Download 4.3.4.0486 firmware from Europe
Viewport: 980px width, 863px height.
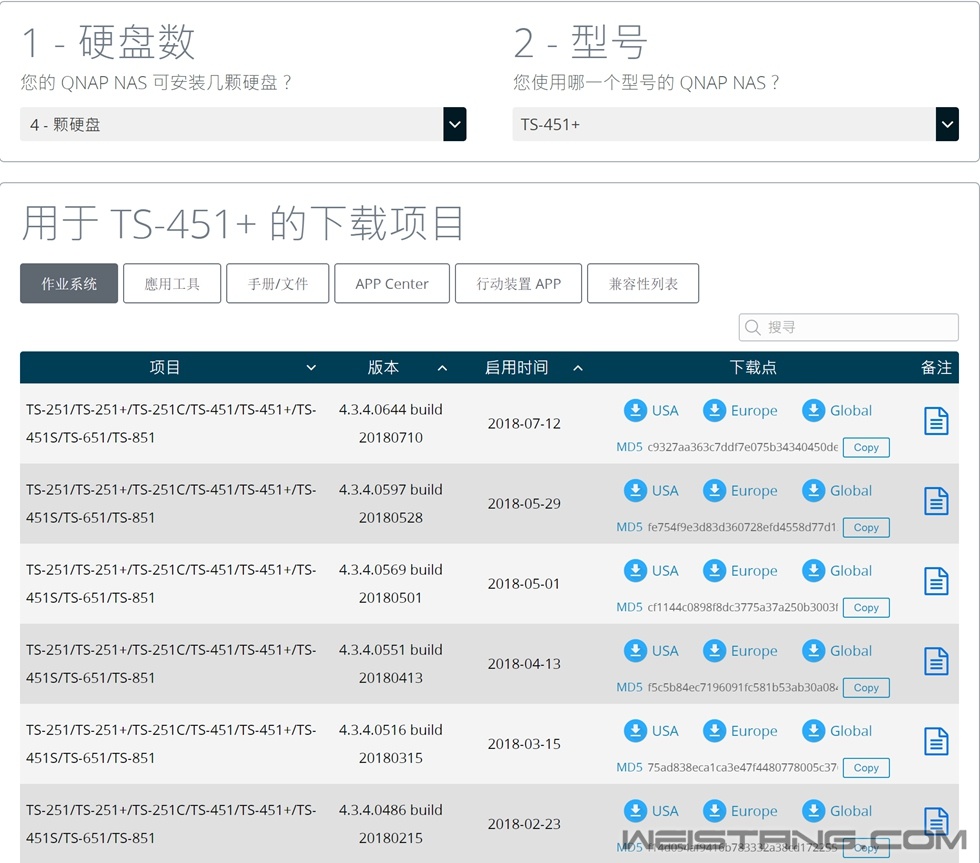tap(740, 811)
